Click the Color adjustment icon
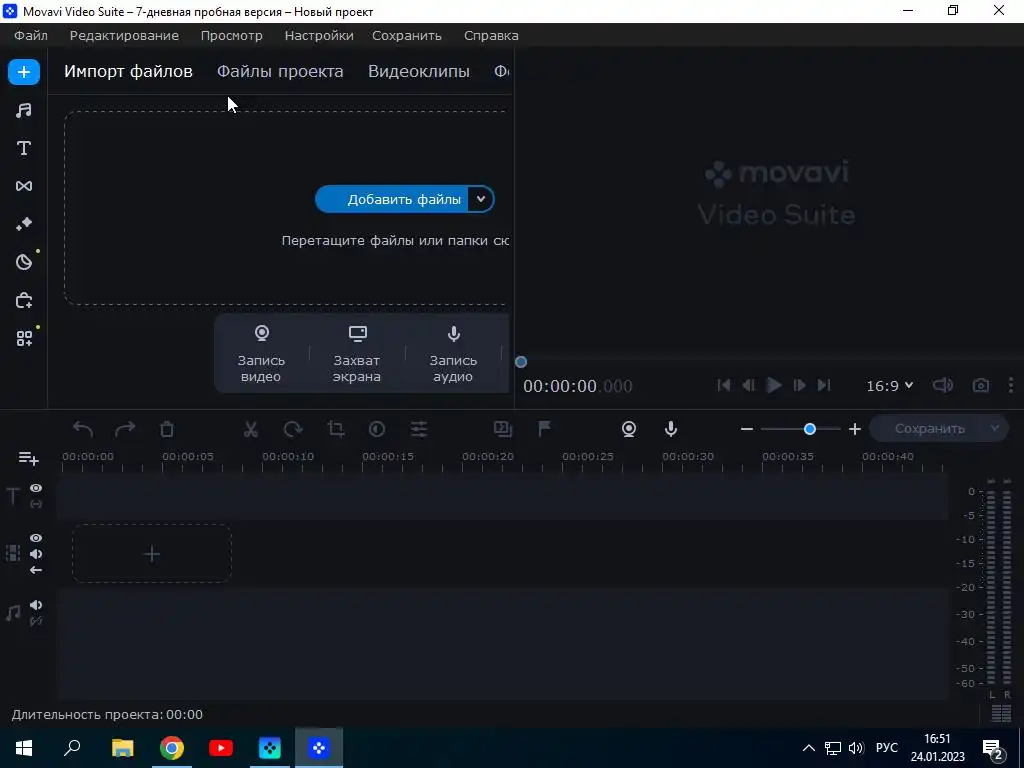This screenshot has height=768, width=1024. [x=377, y=429]
